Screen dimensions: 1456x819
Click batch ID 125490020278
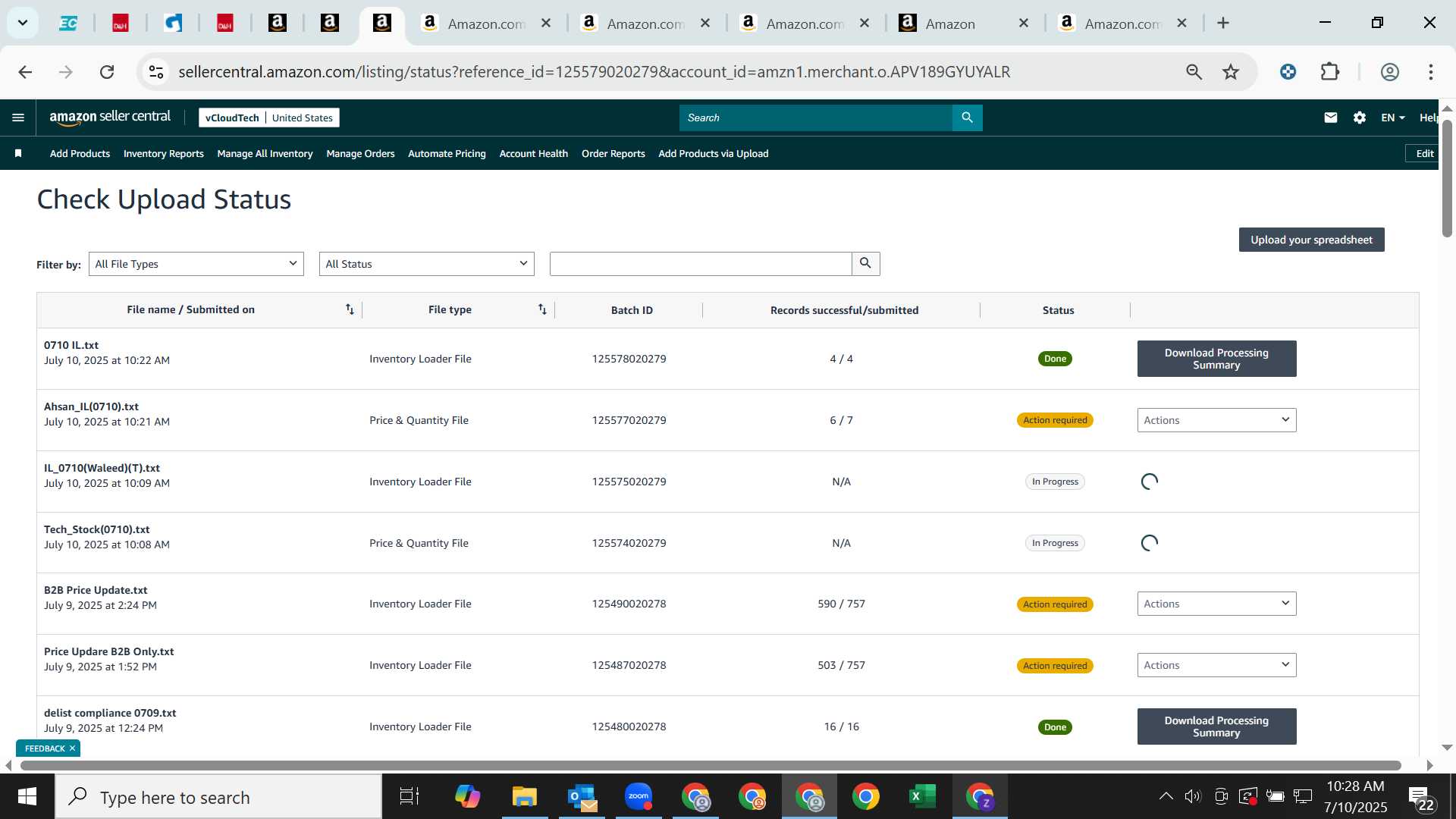629,604
